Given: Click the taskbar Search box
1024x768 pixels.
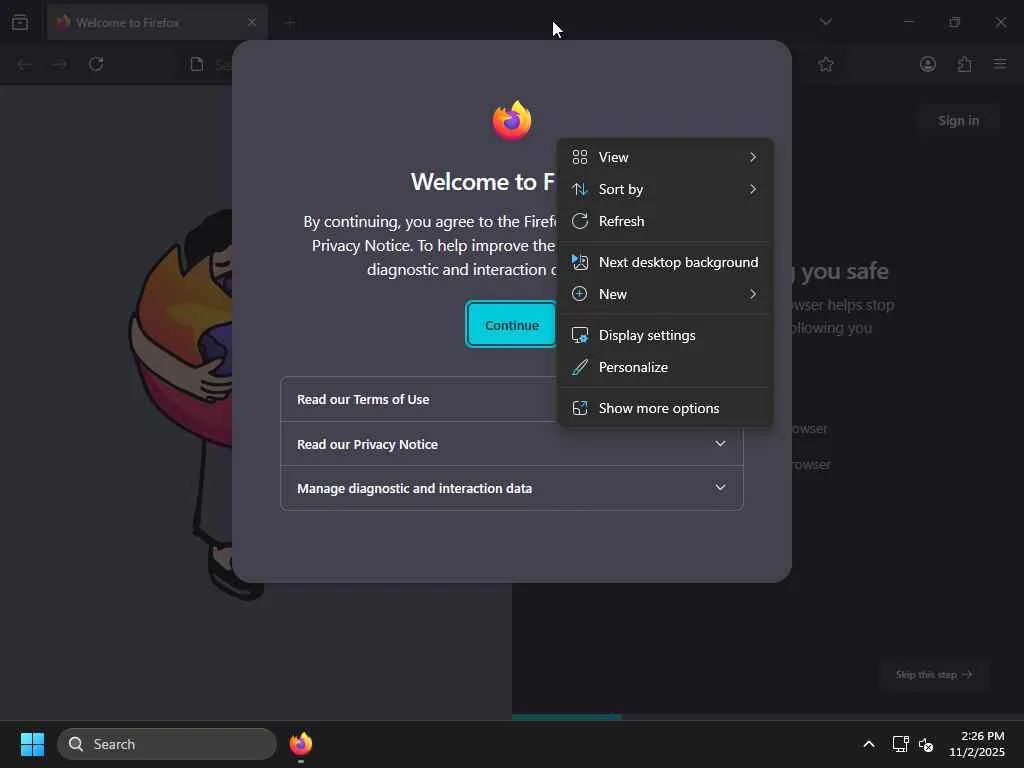Looking at the screenshot, I should (x=167, y=744).
